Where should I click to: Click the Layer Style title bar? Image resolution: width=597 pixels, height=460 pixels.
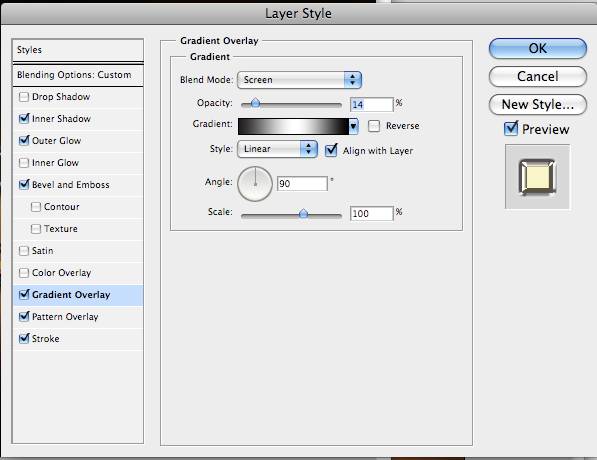point(298,14)
